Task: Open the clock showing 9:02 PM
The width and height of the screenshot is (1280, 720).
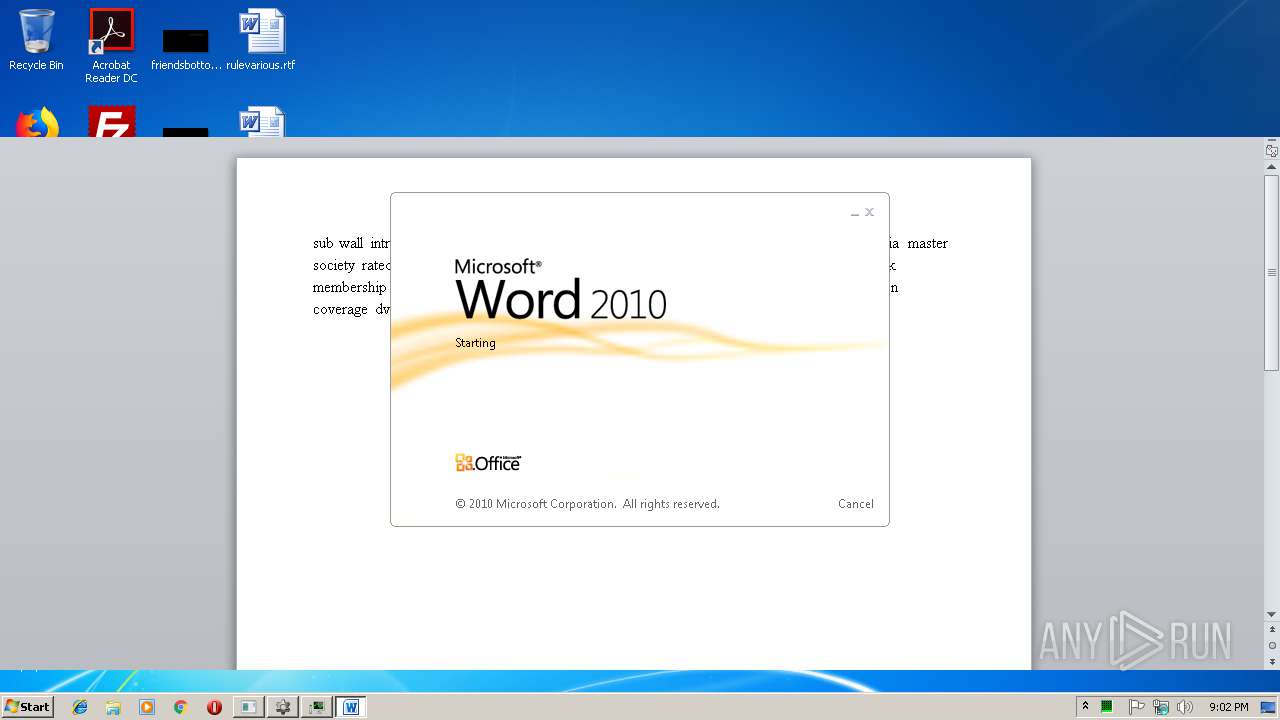Action: (x=1228, y=707)
